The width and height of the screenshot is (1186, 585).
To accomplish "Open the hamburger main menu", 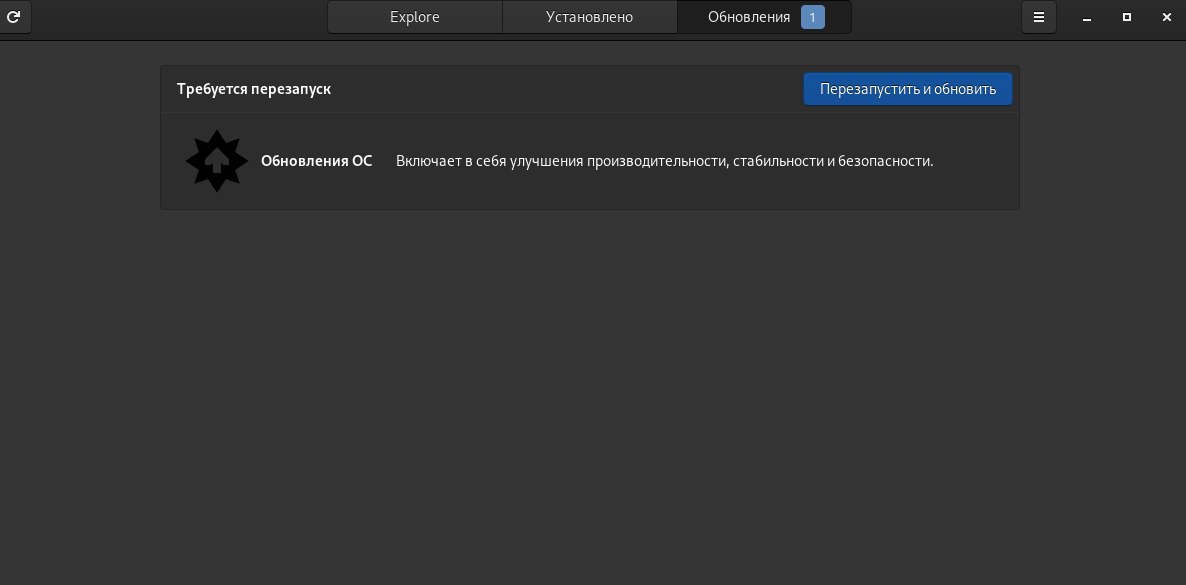I will click(1038, 17).
